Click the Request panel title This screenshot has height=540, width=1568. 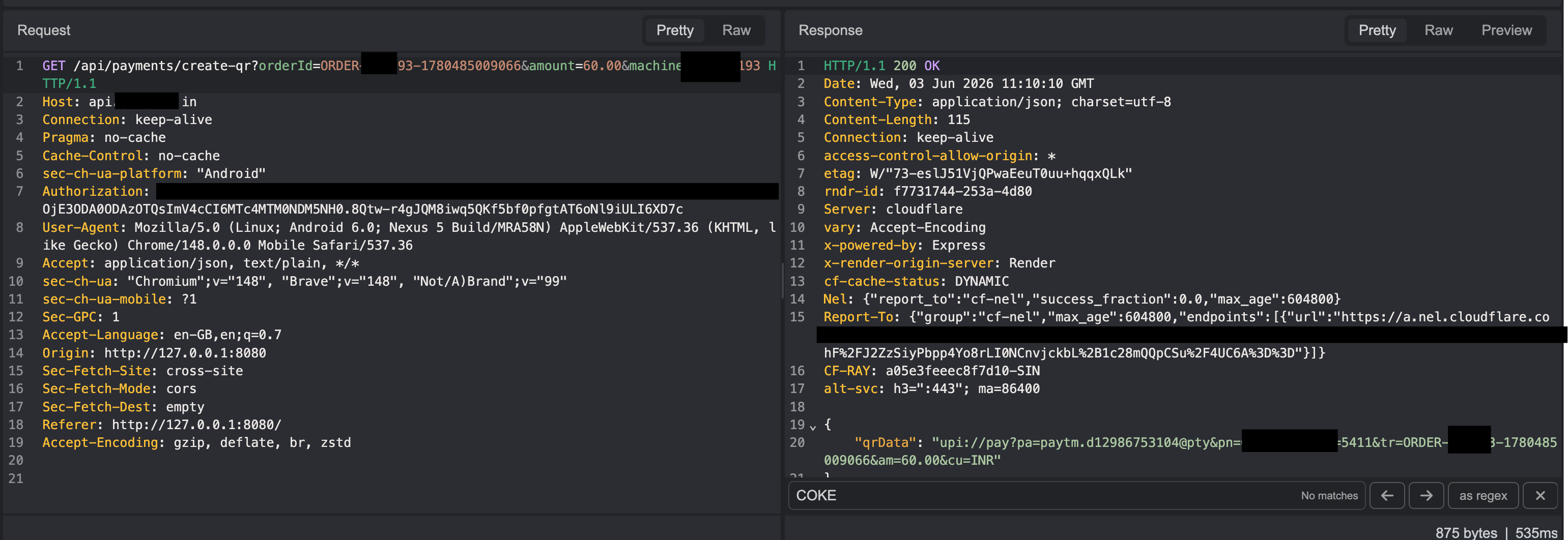(44, 31)
